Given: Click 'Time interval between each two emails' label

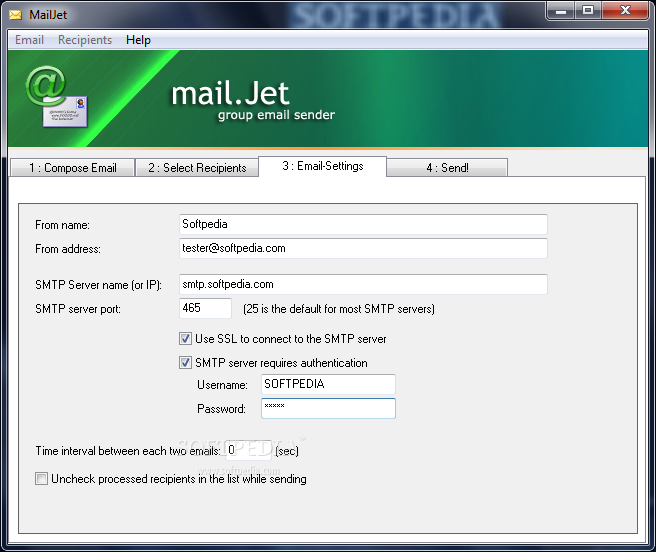Looking at the screenshot, I should click(x=128, y=451).
